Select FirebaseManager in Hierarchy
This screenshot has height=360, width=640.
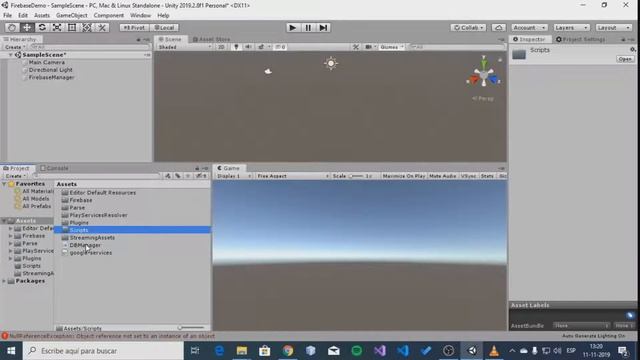tap(51, 77)
